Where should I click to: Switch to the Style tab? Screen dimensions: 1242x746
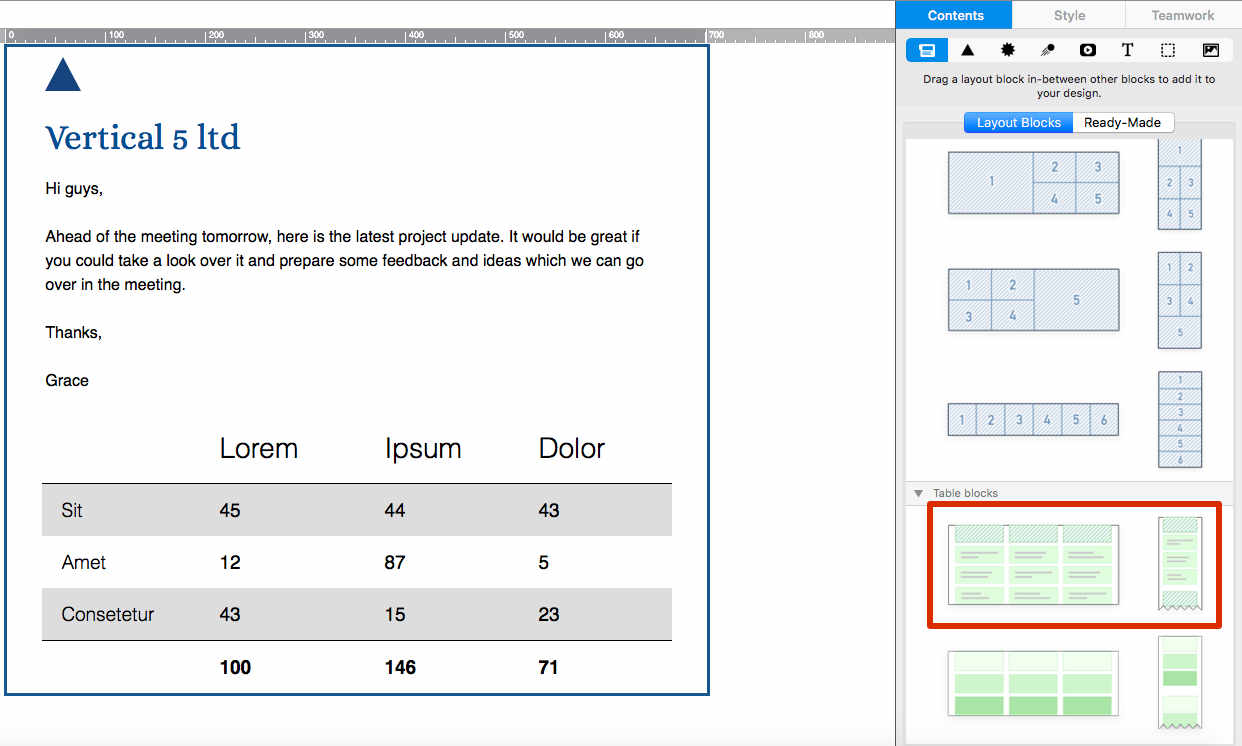[1069, 15]
